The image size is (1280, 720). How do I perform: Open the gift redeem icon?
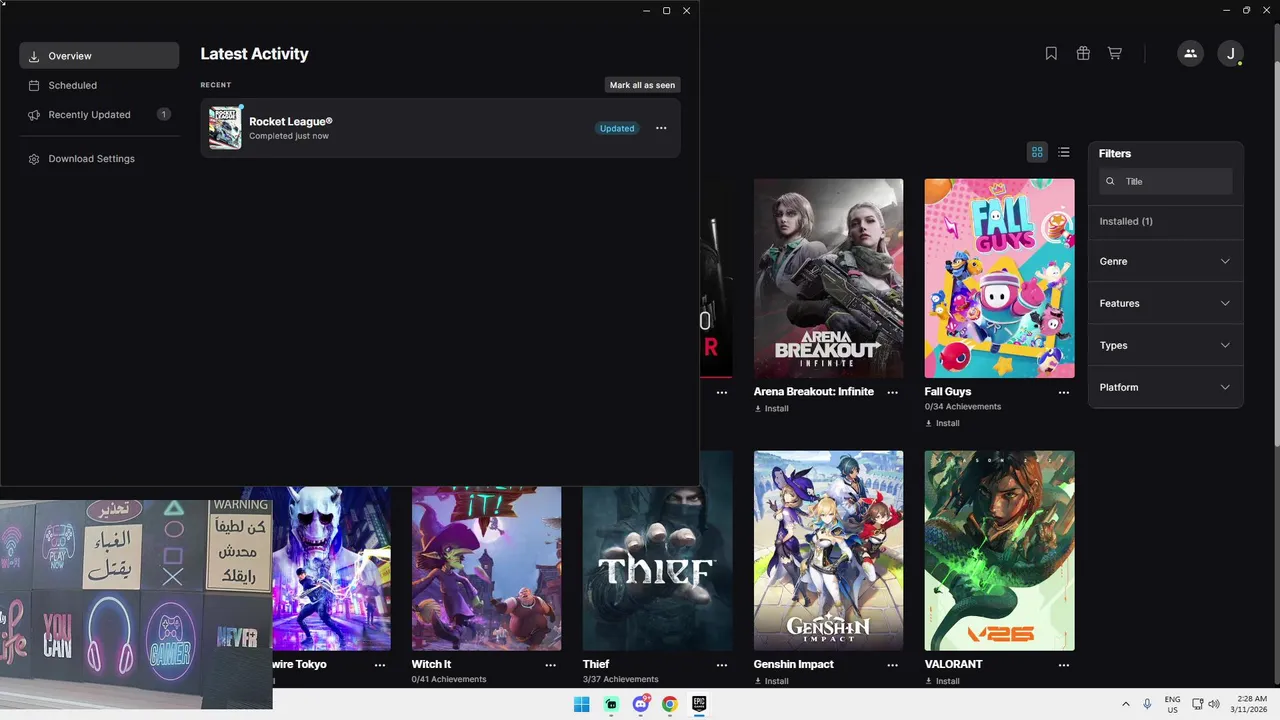click(1083, 54)
